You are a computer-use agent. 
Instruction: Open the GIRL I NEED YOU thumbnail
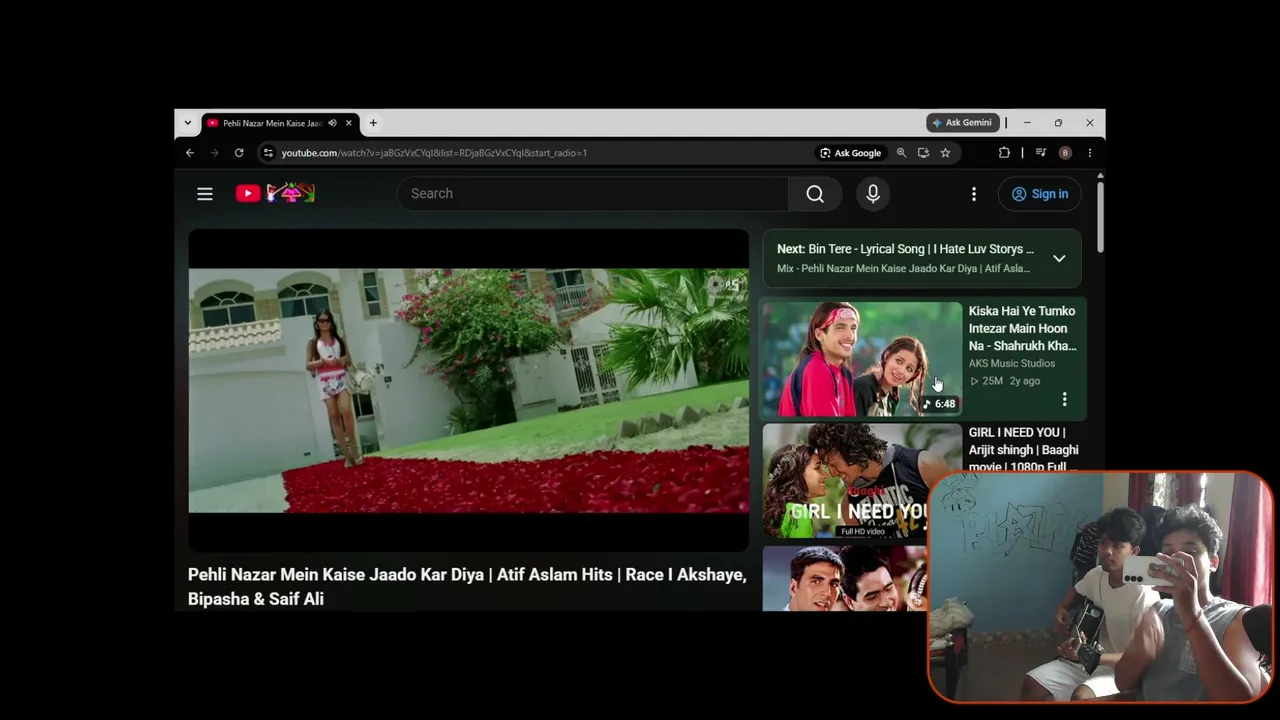point(862,481)
